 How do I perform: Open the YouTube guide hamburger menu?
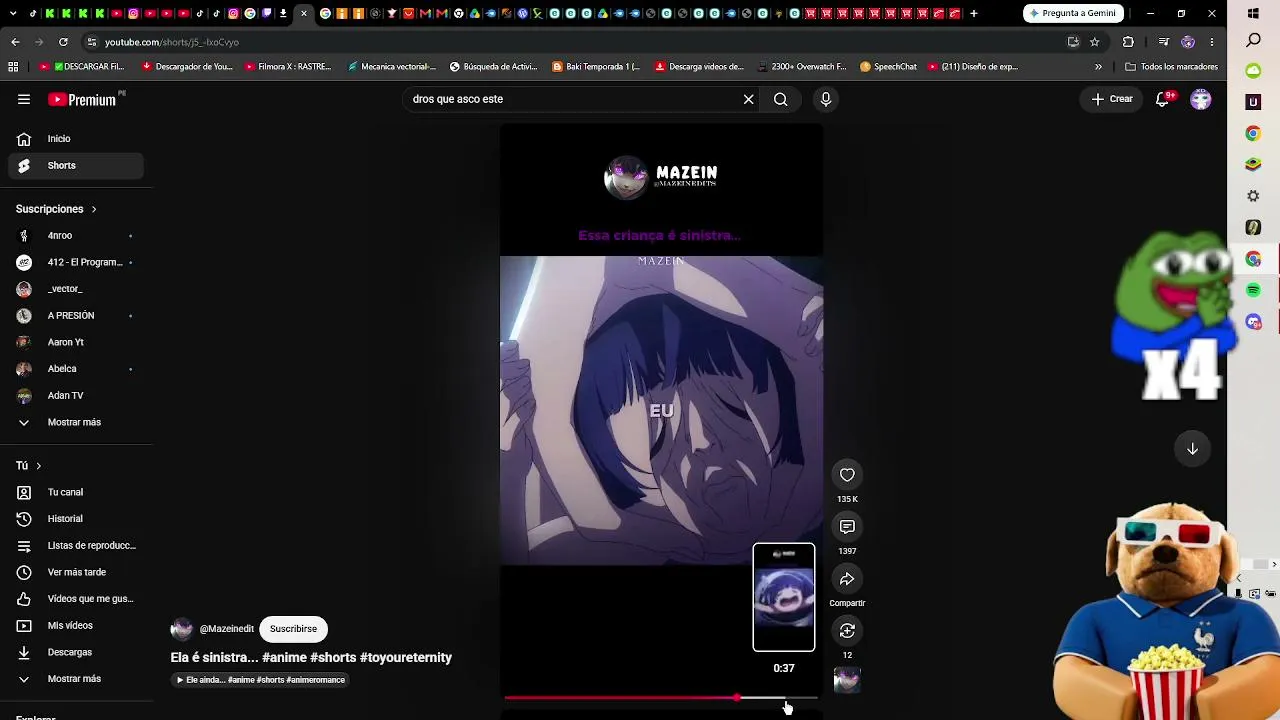coord(24,99)
